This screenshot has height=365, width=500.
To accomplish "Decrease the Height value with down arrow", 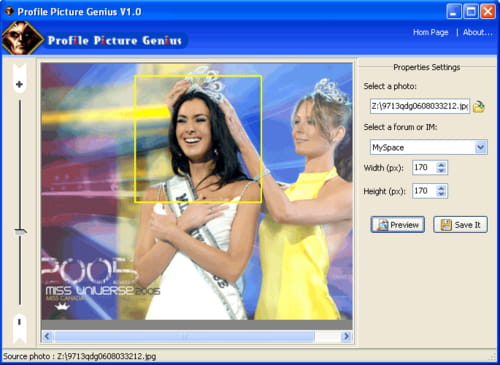I will click(x=441, y=194).
